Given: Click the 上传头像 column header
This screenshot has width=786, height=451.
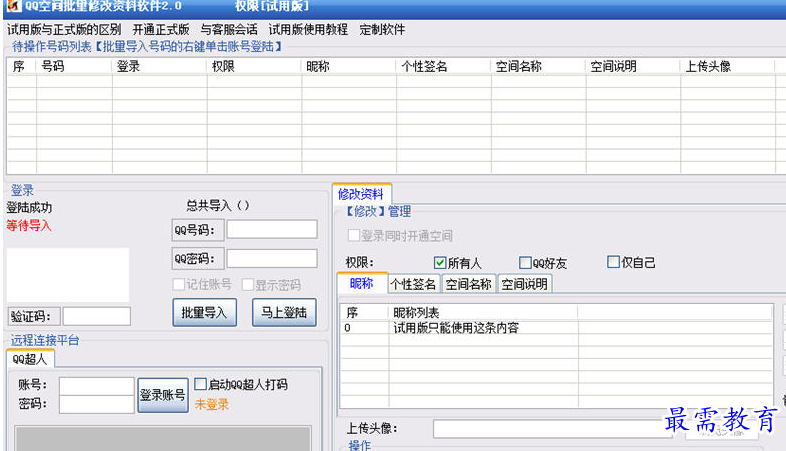Looking at the screenshot, I should [728, 66].
